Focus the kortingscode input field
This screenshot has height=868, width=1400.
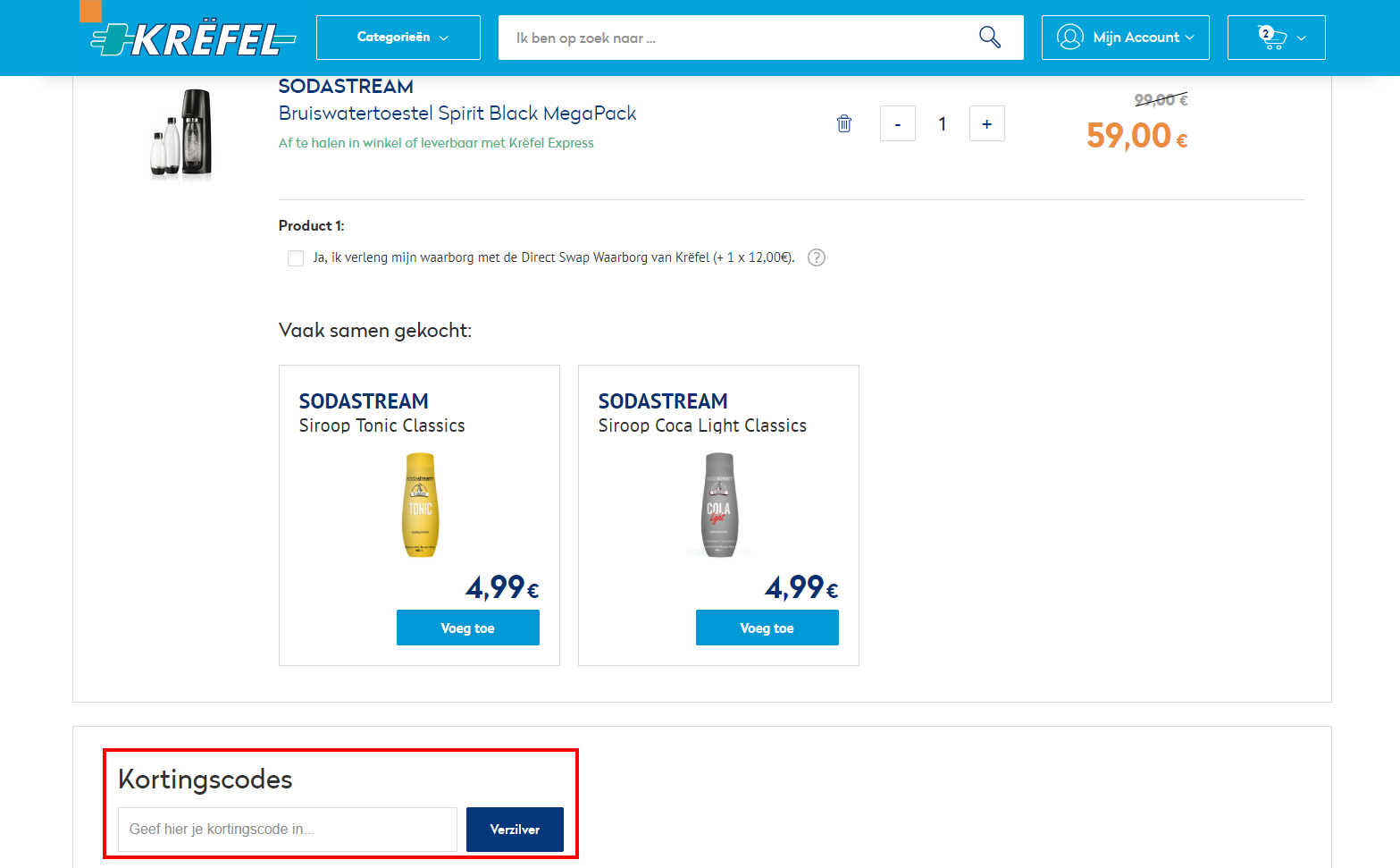288,830
